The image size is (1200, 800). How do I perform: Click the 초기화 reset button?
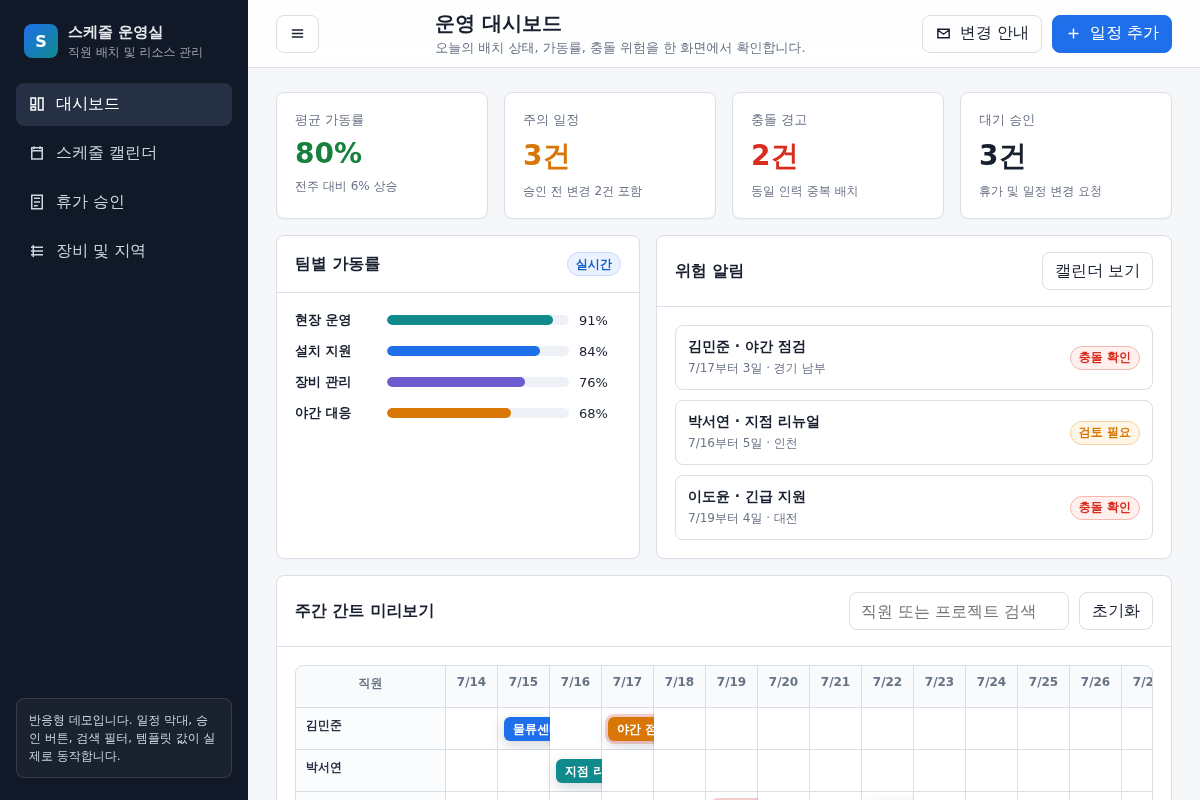tap(1116, 611)
